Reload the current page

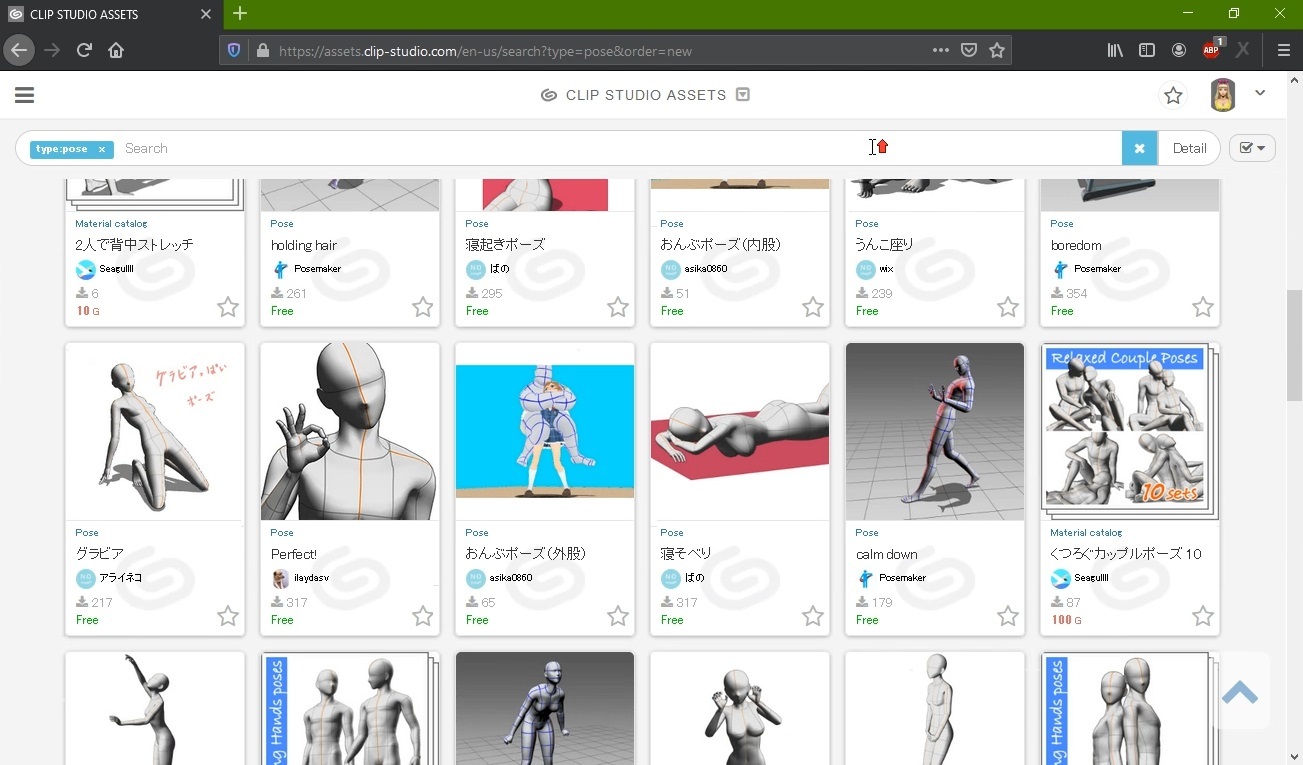84,50
